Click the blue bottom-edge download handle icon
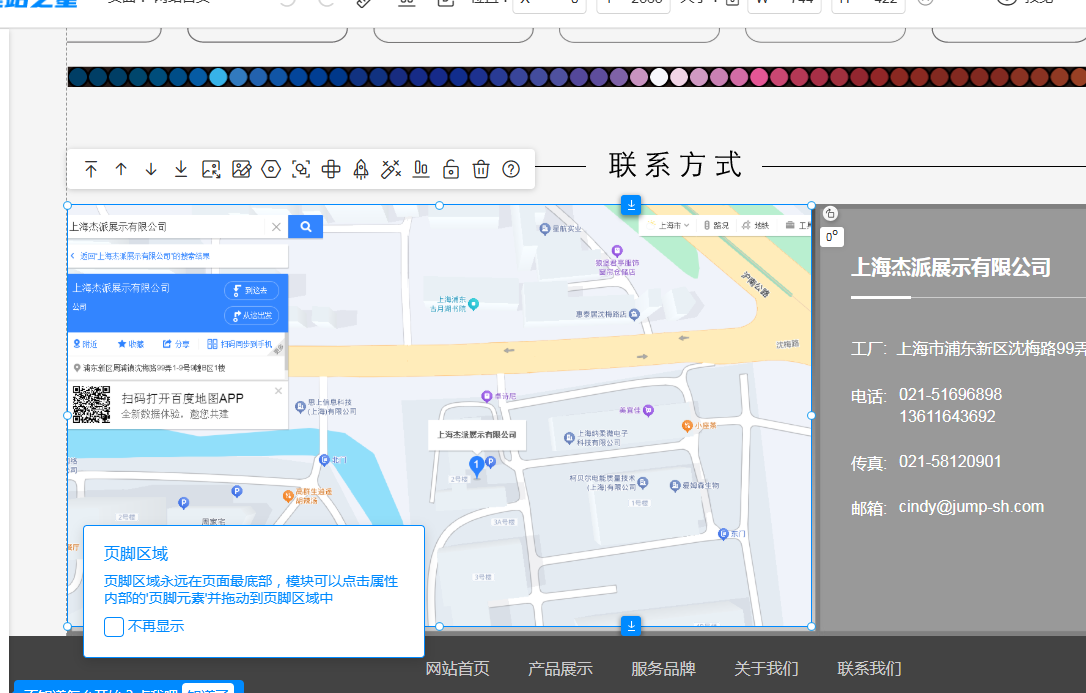Screen dimensions: 1086x693 [631, 626]
